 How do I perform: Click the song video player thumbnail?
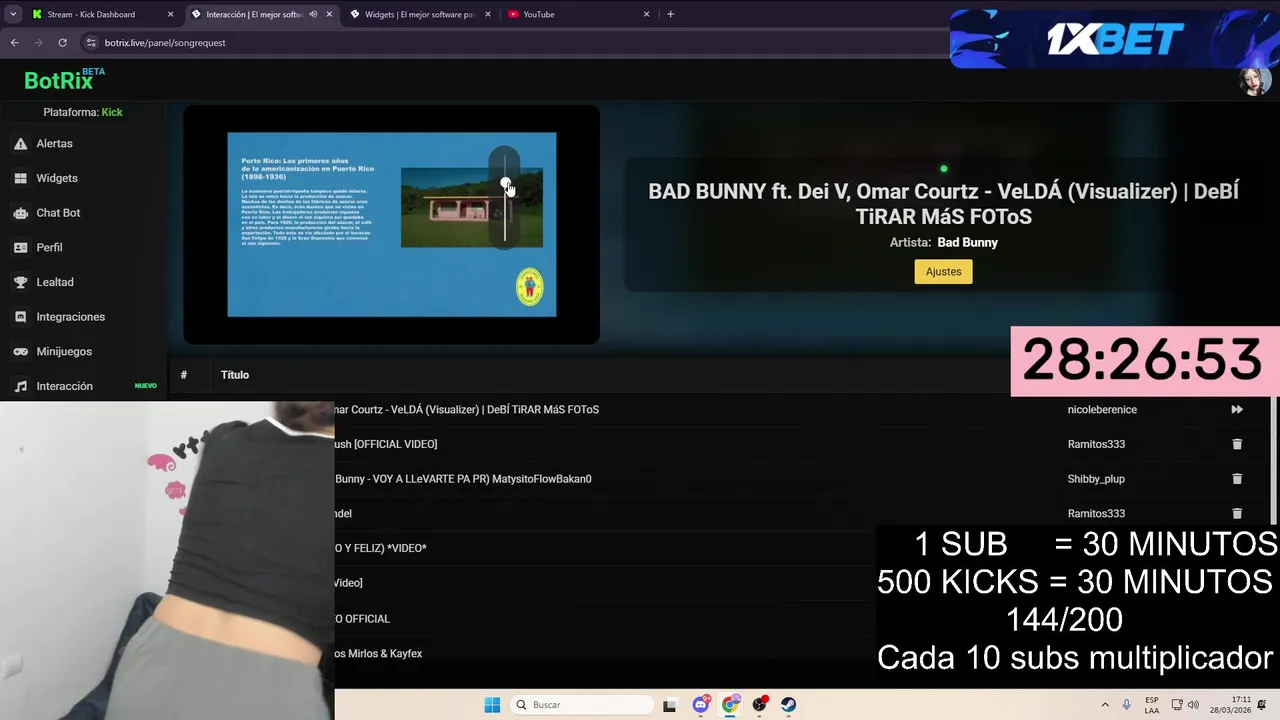[392, 225]
